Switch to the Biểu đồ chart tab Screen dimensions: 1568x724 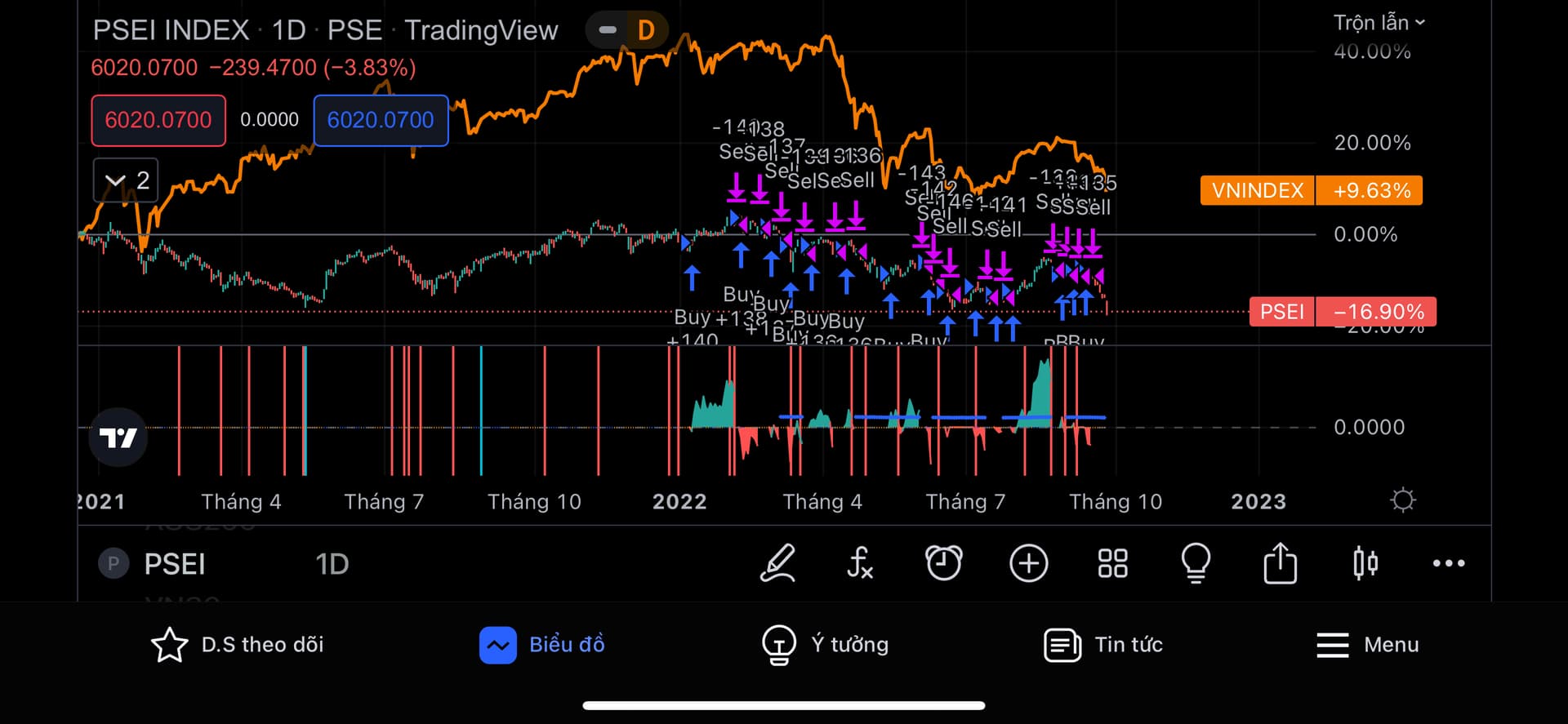542,645
